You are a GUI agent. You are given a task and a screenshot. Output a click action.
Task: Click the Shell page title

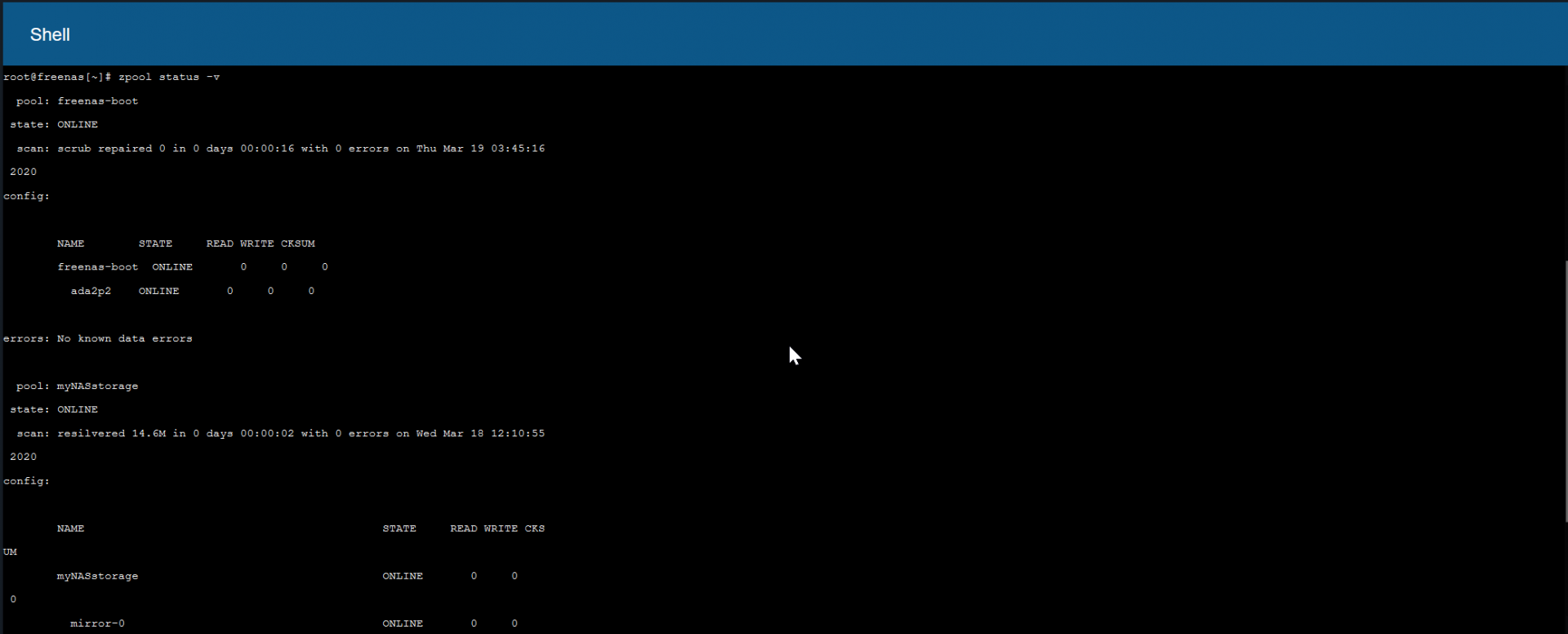50,34
